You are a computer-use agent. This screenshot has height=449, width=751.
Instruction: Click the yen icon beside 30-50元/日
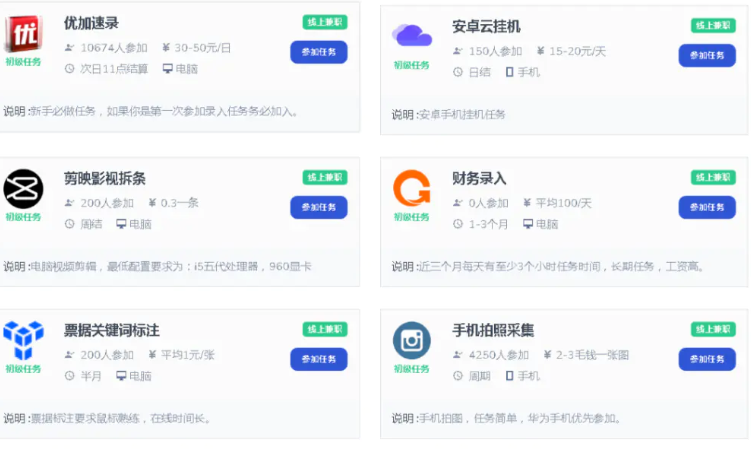[x=166, y=47]
